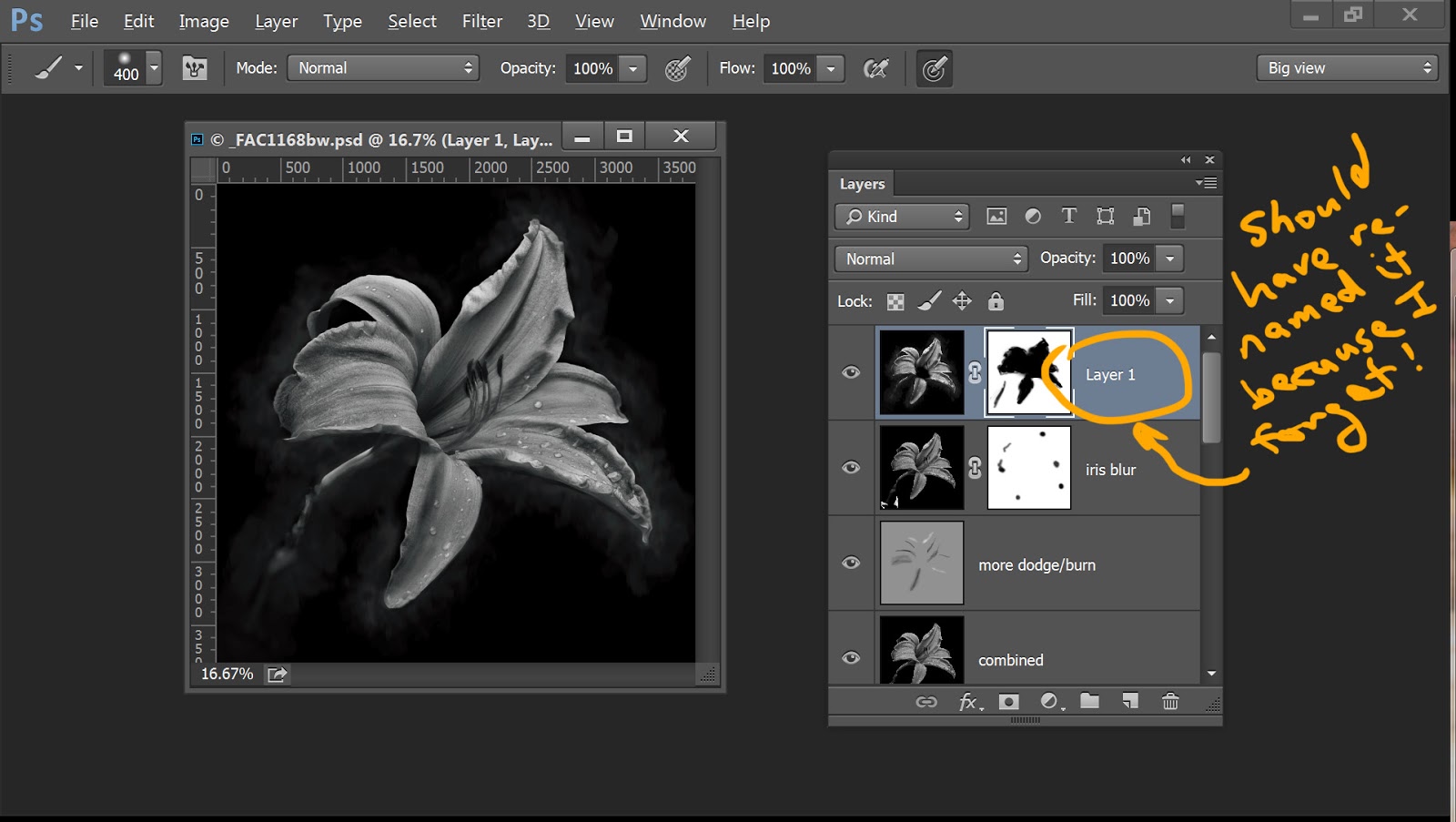Click the trash icon to delete the layer

[x=1170, y=701]
